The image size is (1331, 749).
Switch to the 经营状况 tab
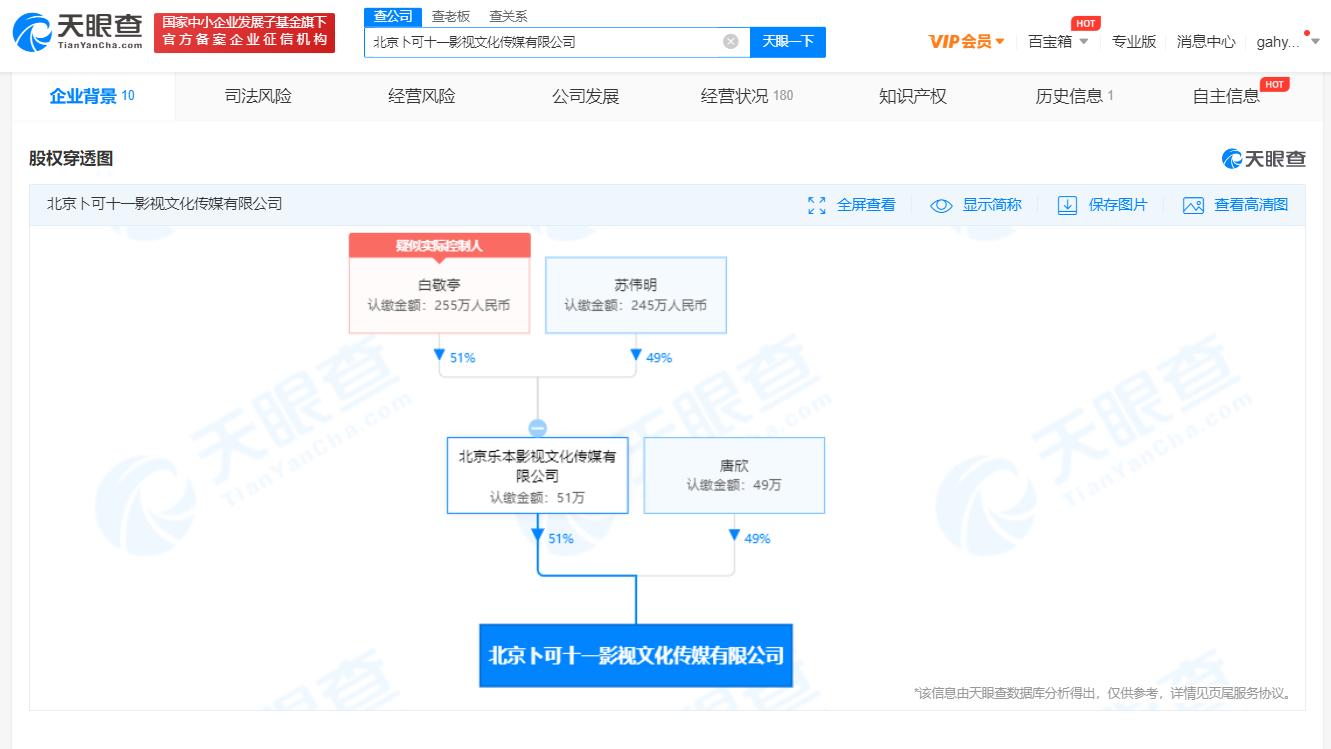tap(747, 96)
